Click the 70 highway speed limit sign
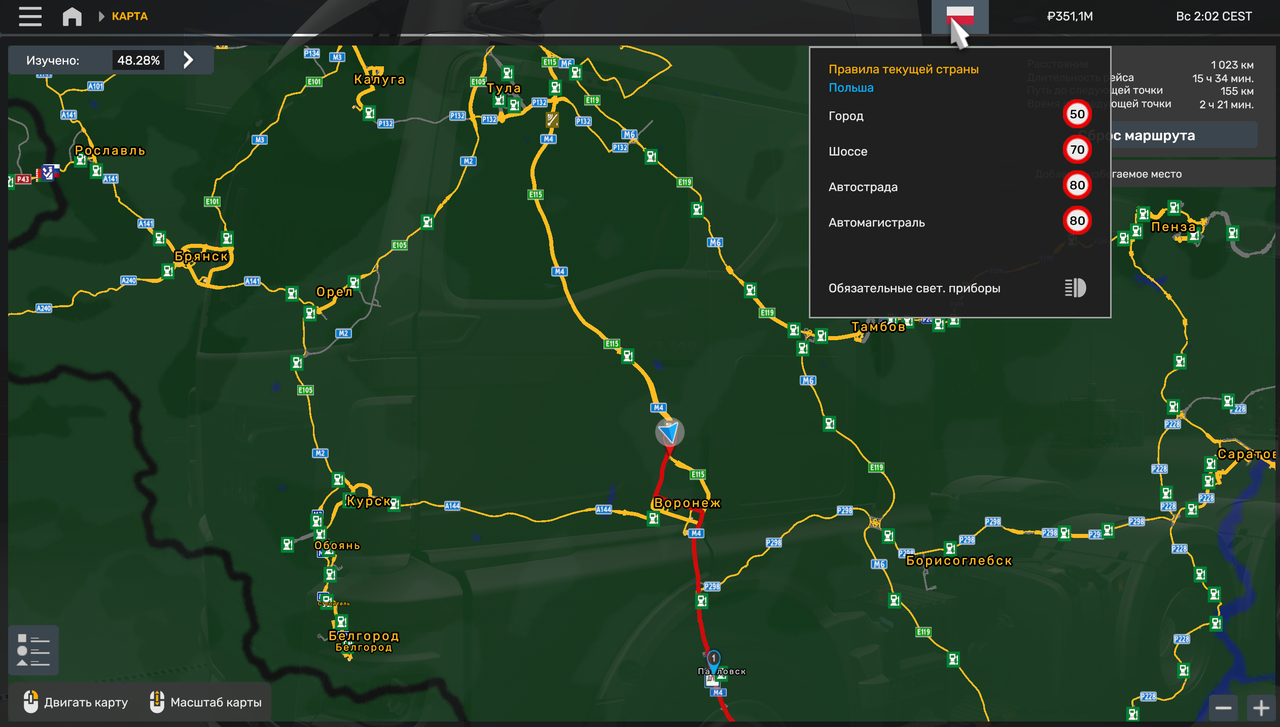1280x727 pixels. tap(1077, 150)
